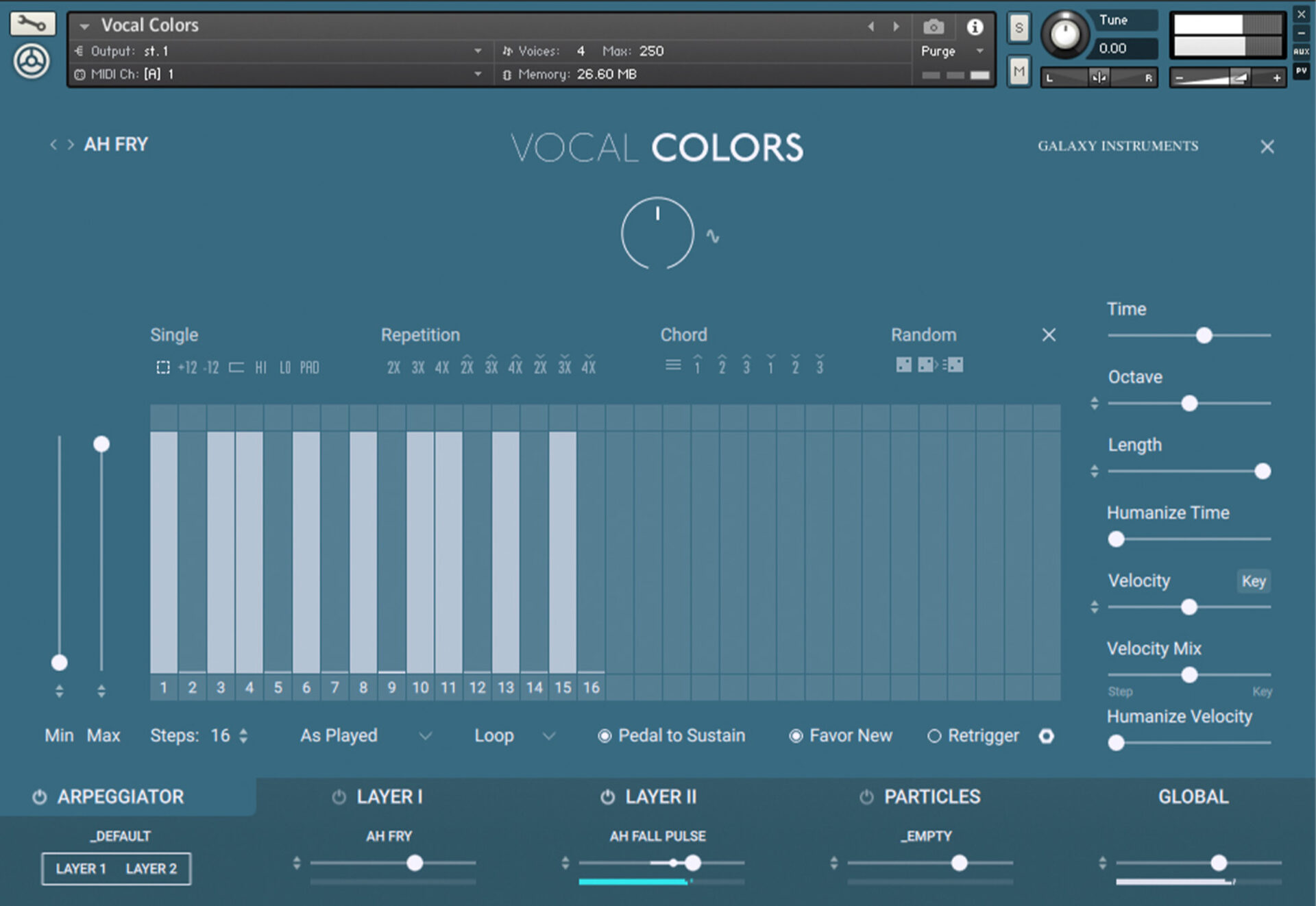
Task: Toggle the Arpeggiator power switch
Action: click(x=38, y=796)
